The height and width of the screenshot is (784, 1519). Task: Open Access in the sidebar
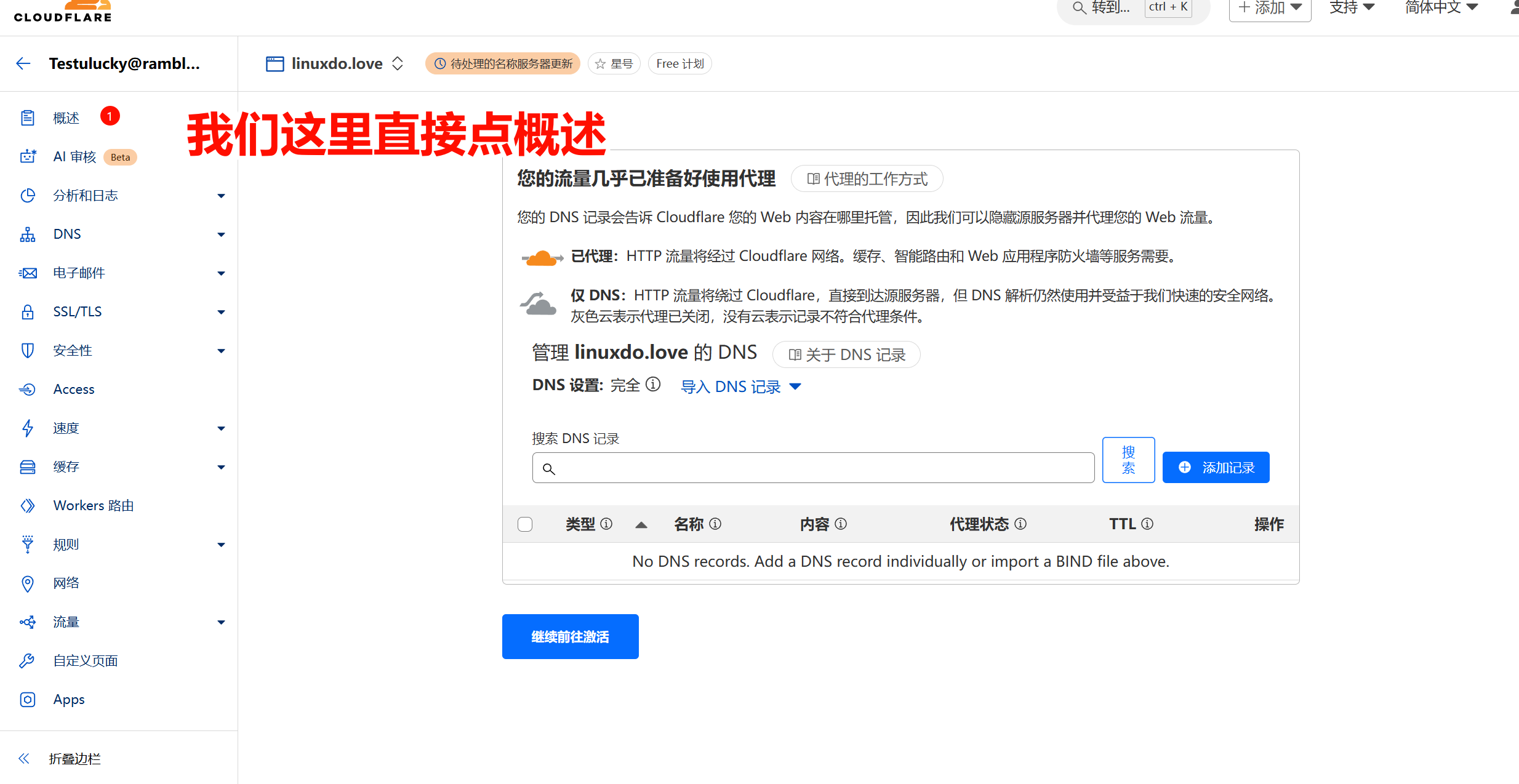(x=74, y=389)
